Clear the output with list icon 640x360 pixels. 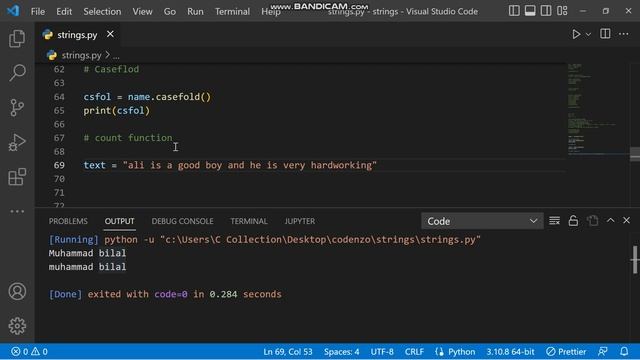pos(554,221)
